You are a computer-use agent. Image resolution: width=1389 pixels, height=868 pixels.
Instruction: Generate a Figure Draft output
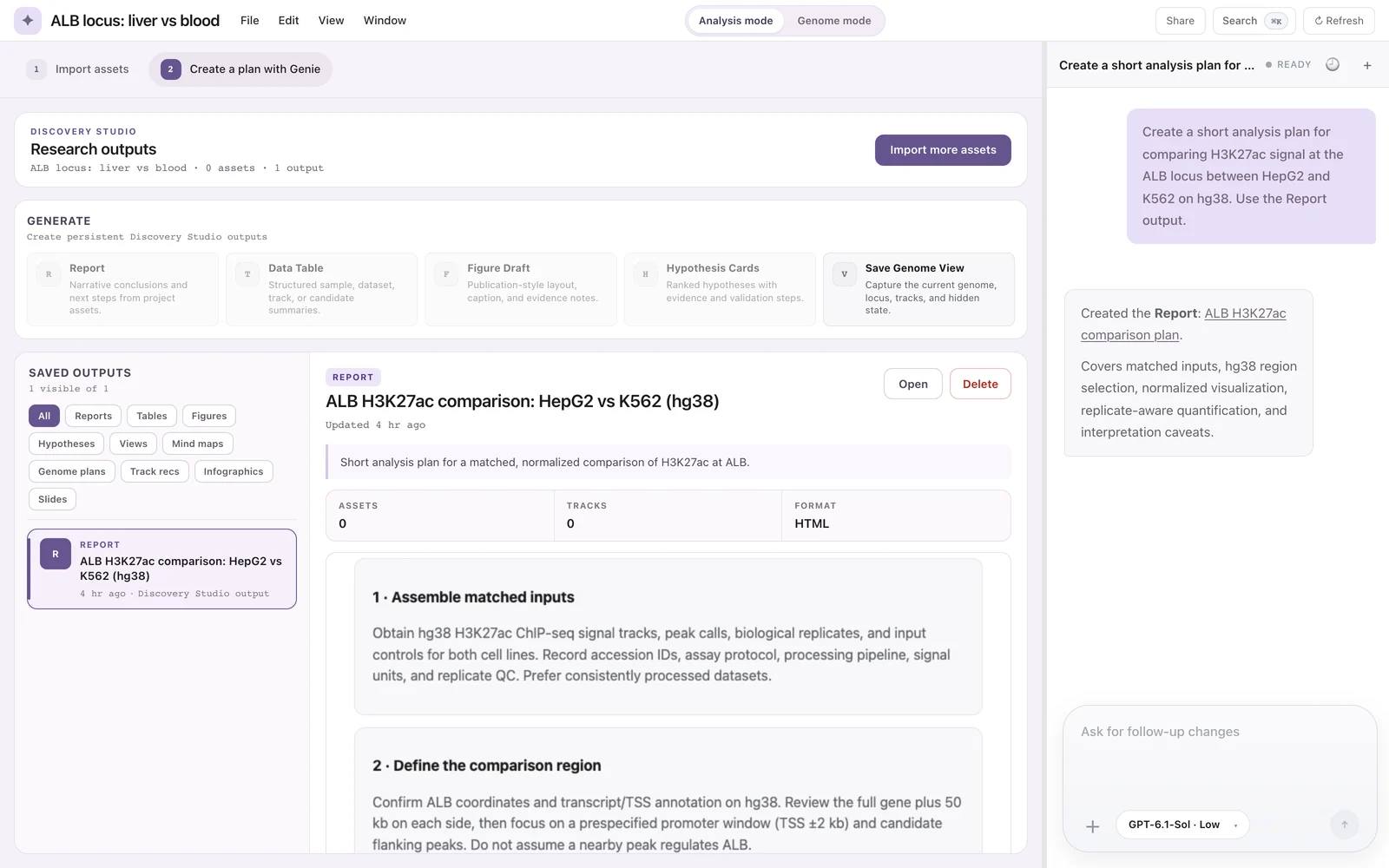[x=520, y=289]
